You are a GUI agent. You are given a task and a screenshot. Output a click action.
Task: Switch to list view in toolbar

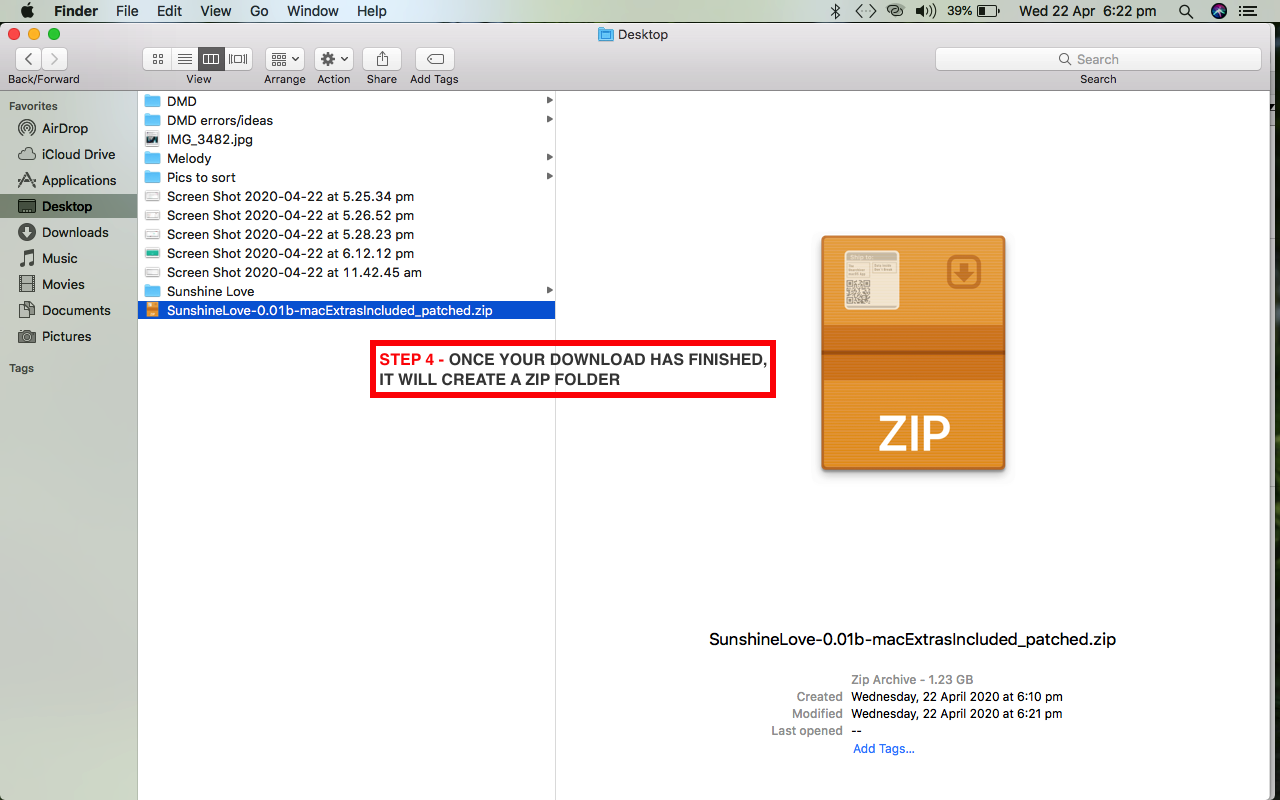click(x=184, y=59)
